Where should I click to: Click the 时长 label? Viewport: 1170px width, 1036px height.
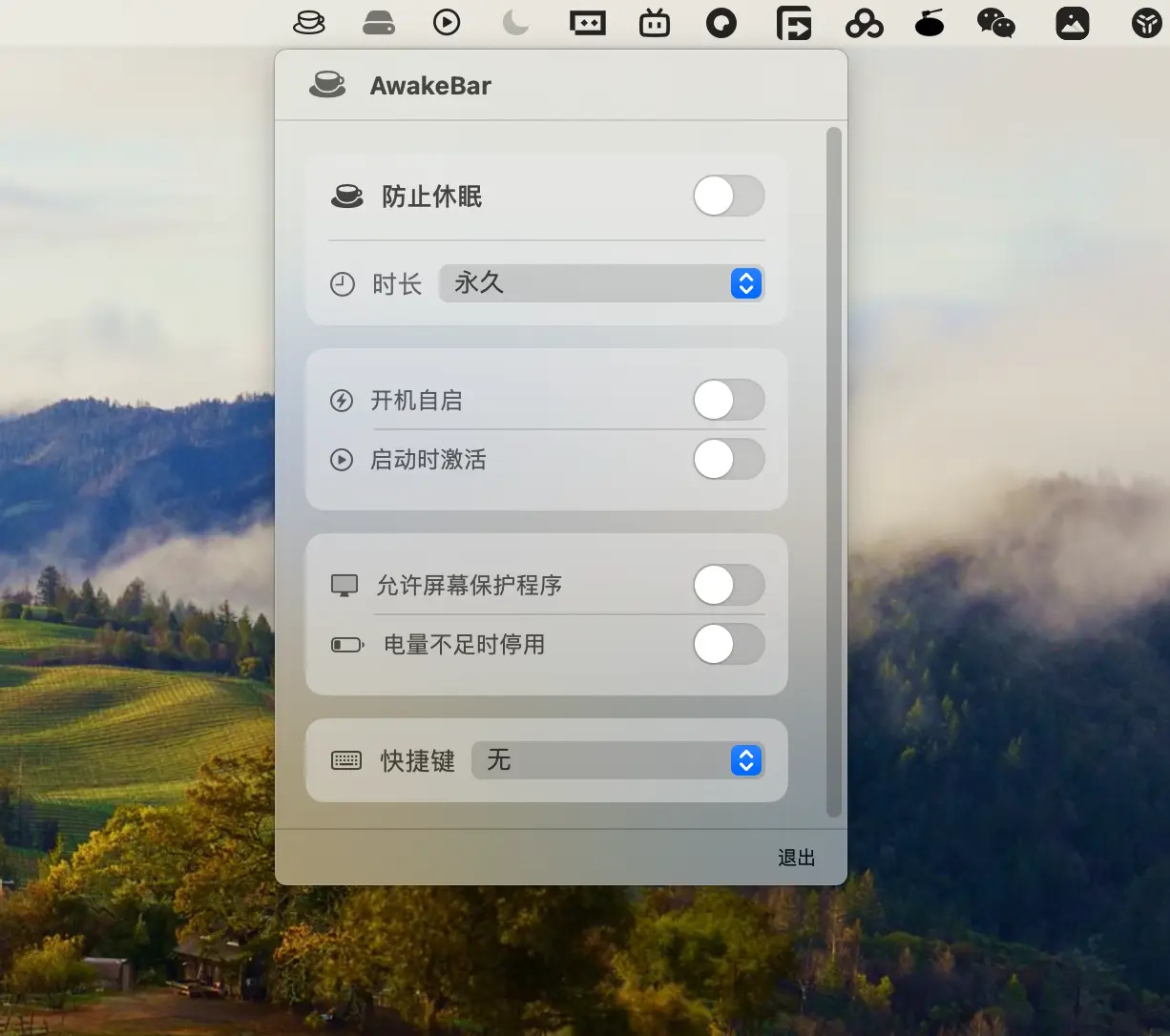click(397, 284)
